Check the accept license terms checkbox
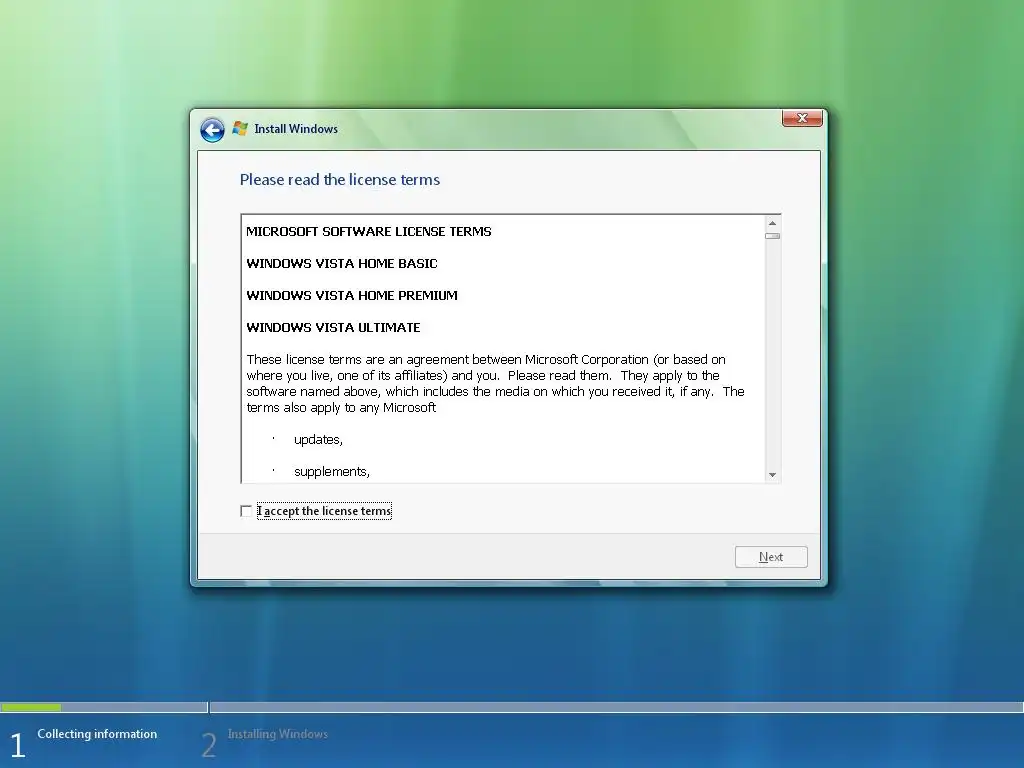The width and height of the screenshot is (1024, 768). tap(246, 511)
